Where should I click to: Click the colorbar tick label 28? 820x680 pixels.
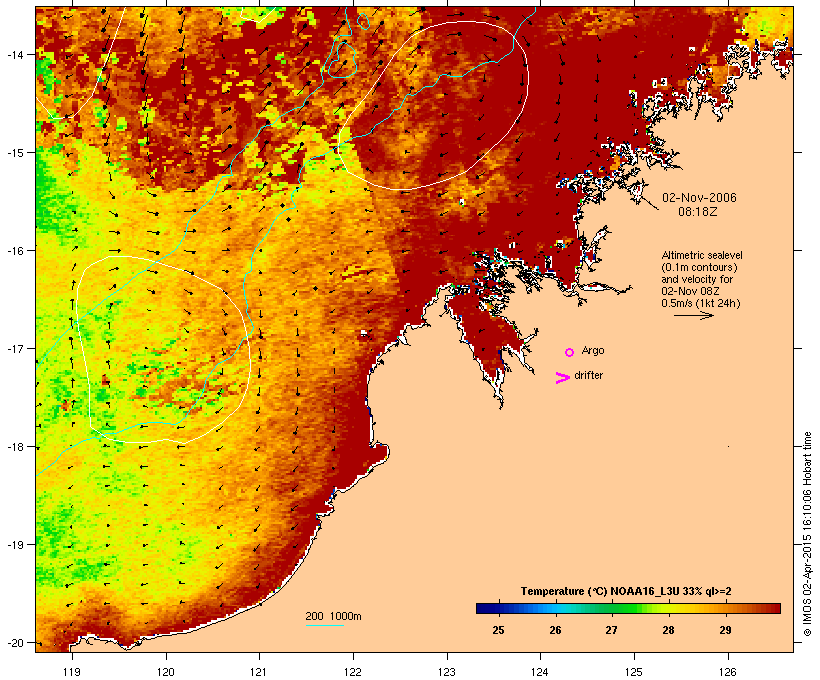[x=668, y=630]
